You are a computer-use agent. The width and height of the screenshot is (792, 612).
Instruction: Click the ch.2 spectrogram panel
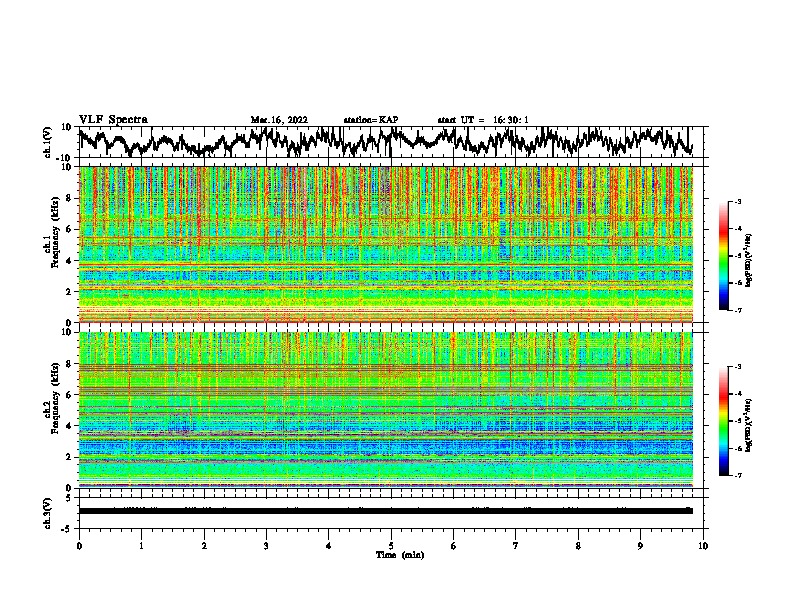pyautogui.click(x=386, y=410)
